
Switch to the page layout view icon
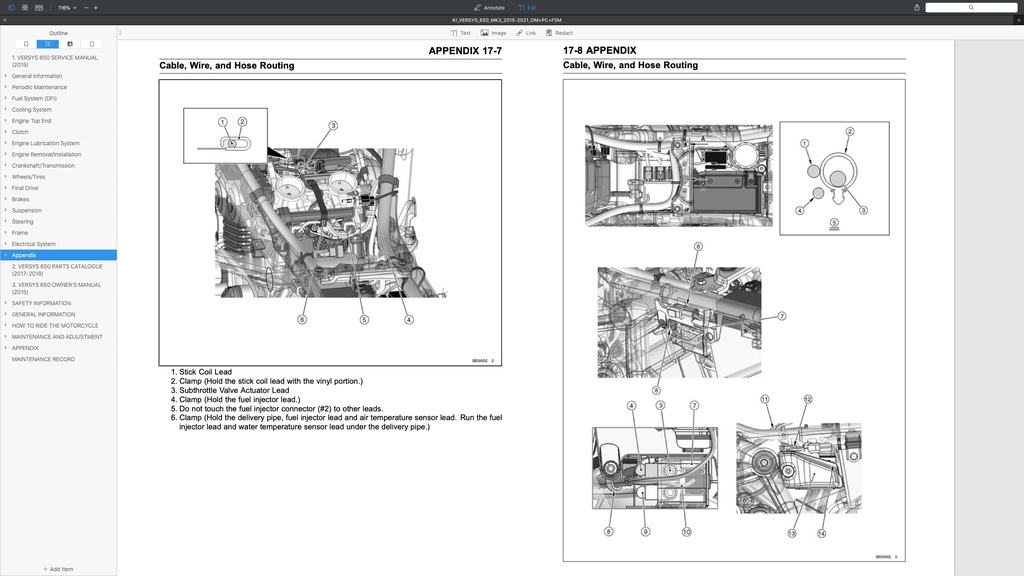pyautogui.click(x=39, y=8)
